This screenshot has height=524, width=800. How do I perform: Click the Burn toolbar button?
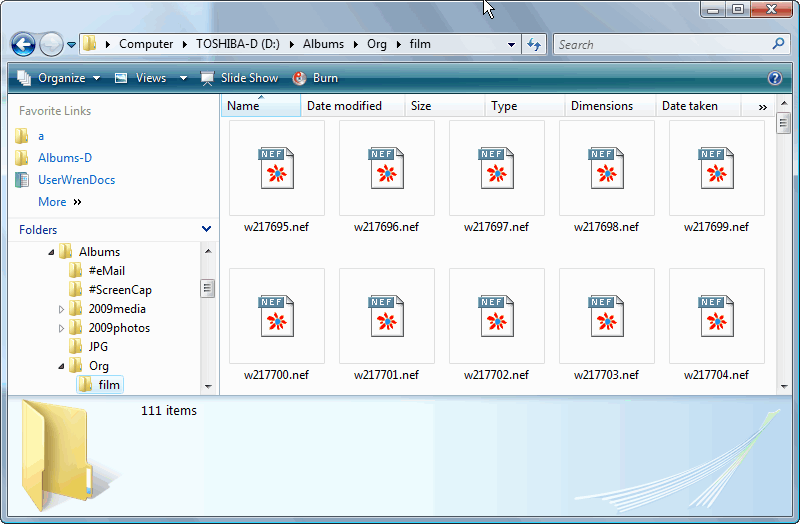pos(315,78)
